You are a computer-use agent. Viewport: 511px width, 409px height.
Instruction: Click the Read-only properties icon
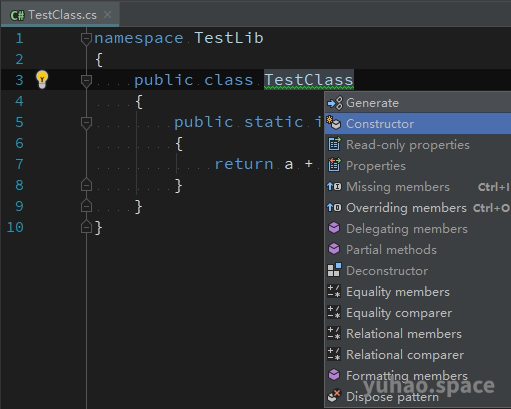coord(334,144)
